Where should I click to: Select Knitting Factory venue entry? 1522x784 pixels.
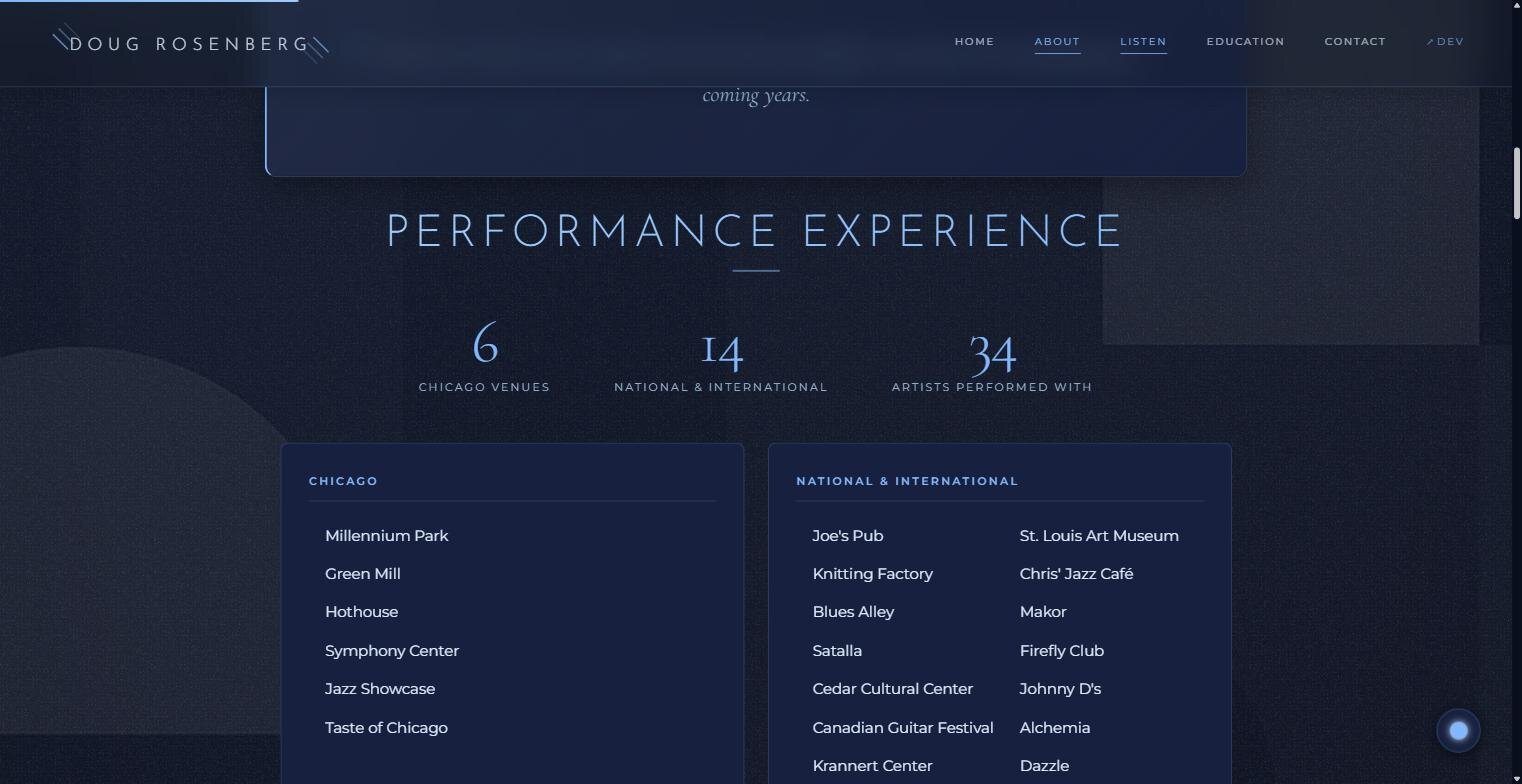[x=873, y=574]
